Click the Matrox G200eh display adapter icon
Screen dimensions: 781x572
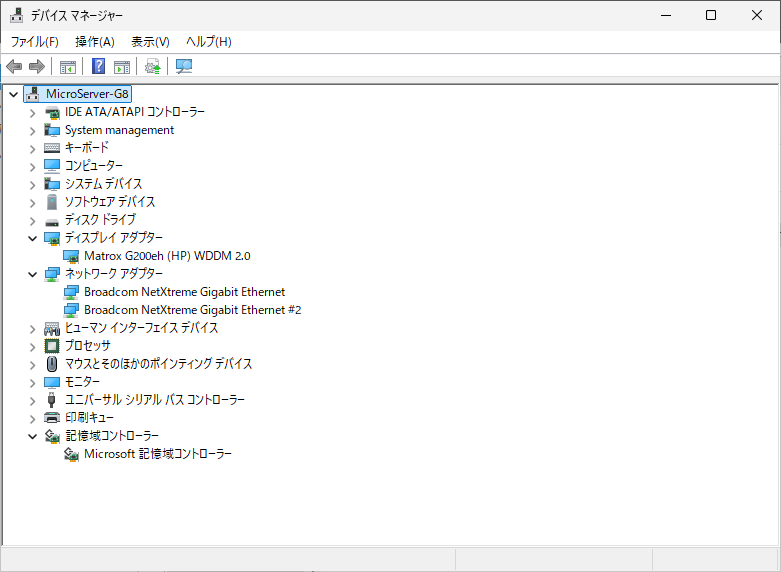(x=72, y=256)
